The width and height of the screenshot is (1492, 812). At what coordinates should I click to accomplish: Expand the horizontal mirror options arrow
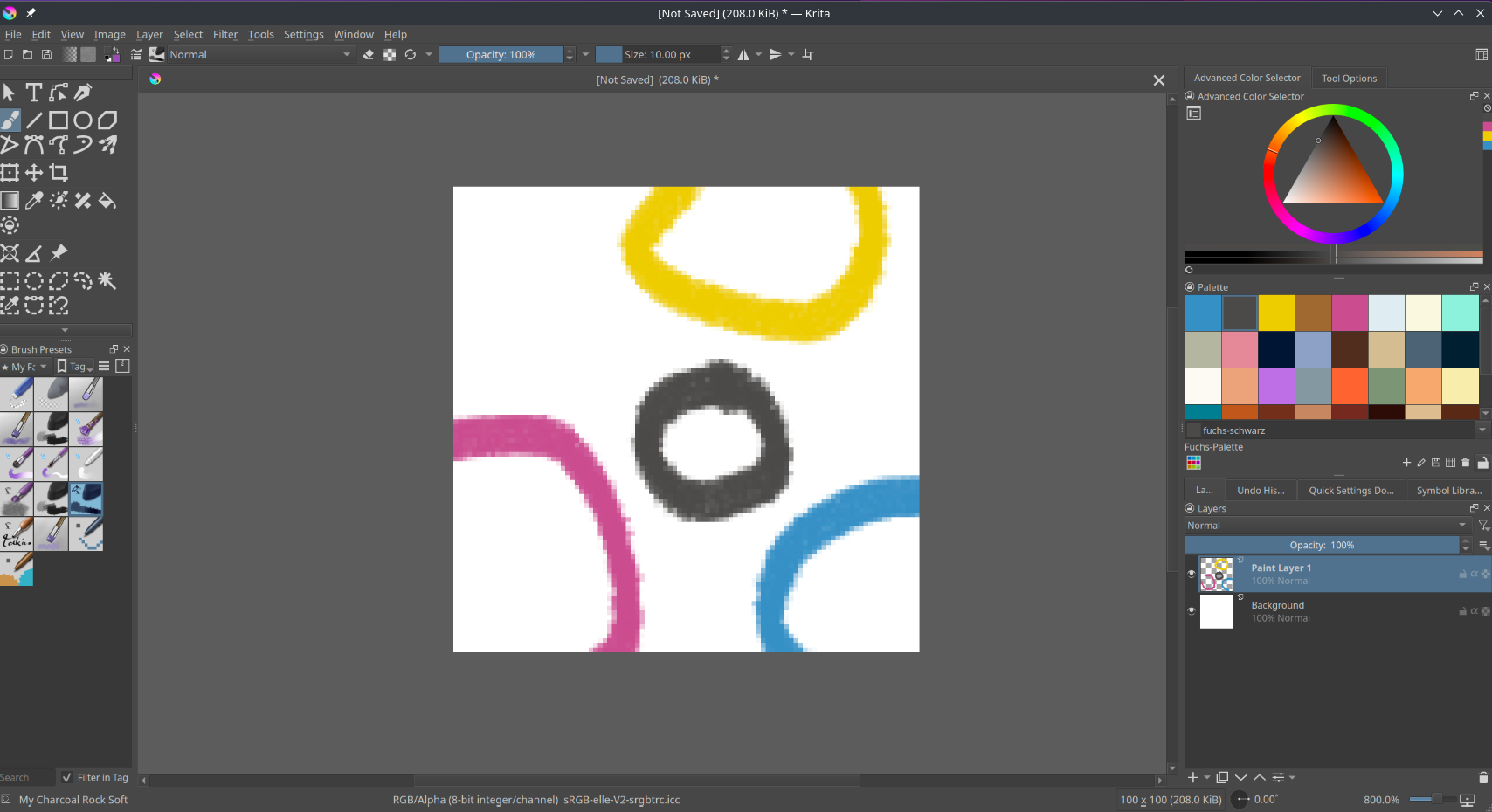(759, 55)
